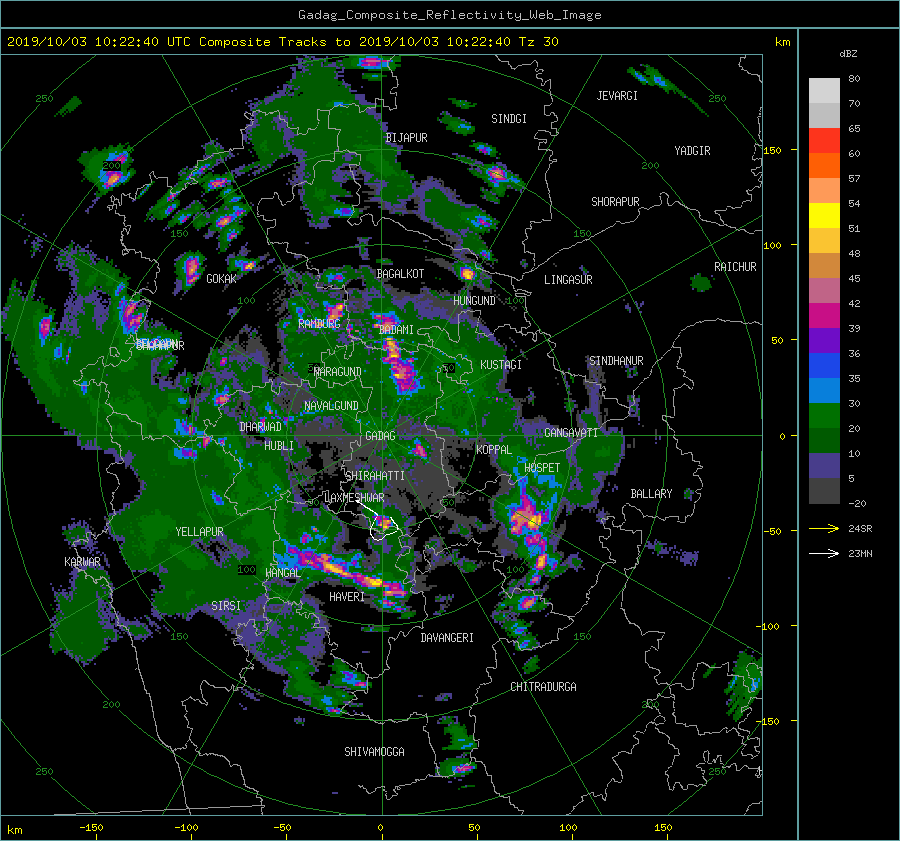Click the -150 value on the bottom axis
This screenshot has height=841, width=900.
click(x=91, y=828)
